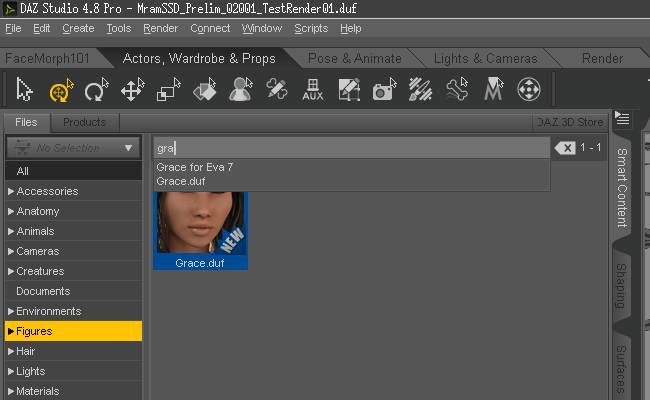Open the Help menu
The height and width of the screenshot is (400, 650).
pyautogui.click(x=351, y=28)
